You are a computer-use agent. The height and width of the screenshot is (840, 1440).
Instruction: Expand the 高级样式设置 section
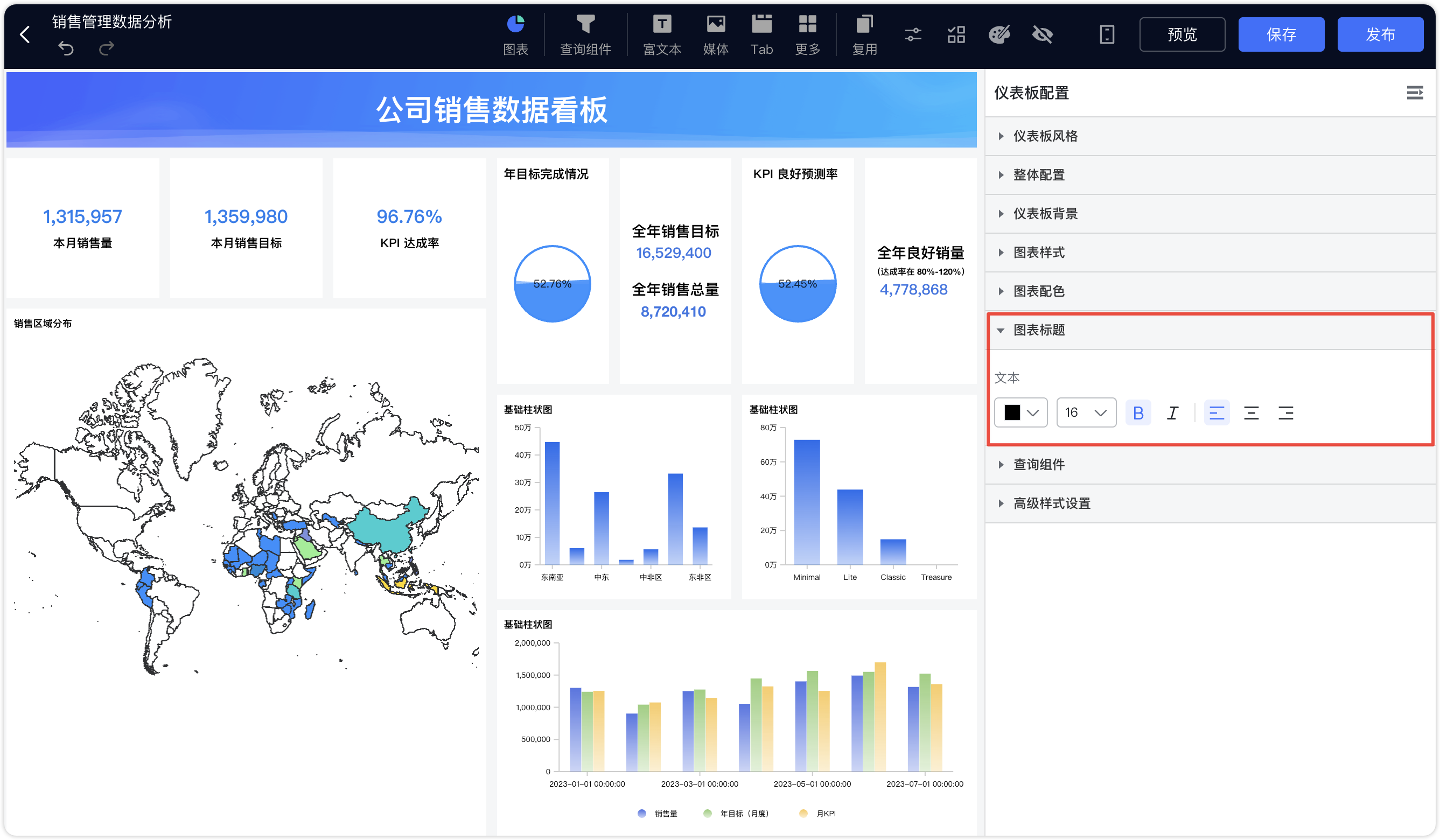click(1210, 503)
